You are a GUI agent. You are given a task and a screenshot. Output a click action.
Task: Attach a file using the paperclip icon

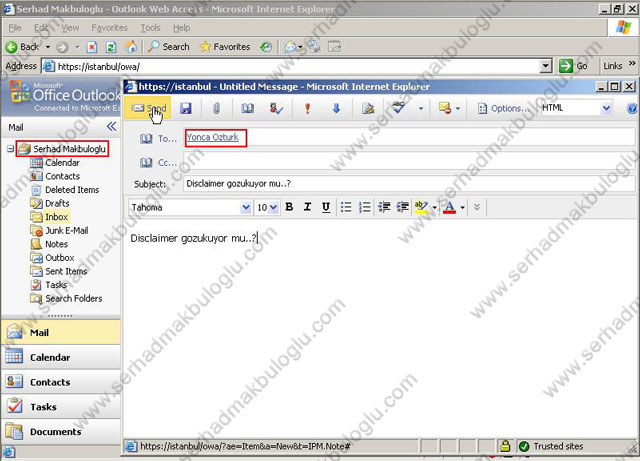tap(216, 108)
